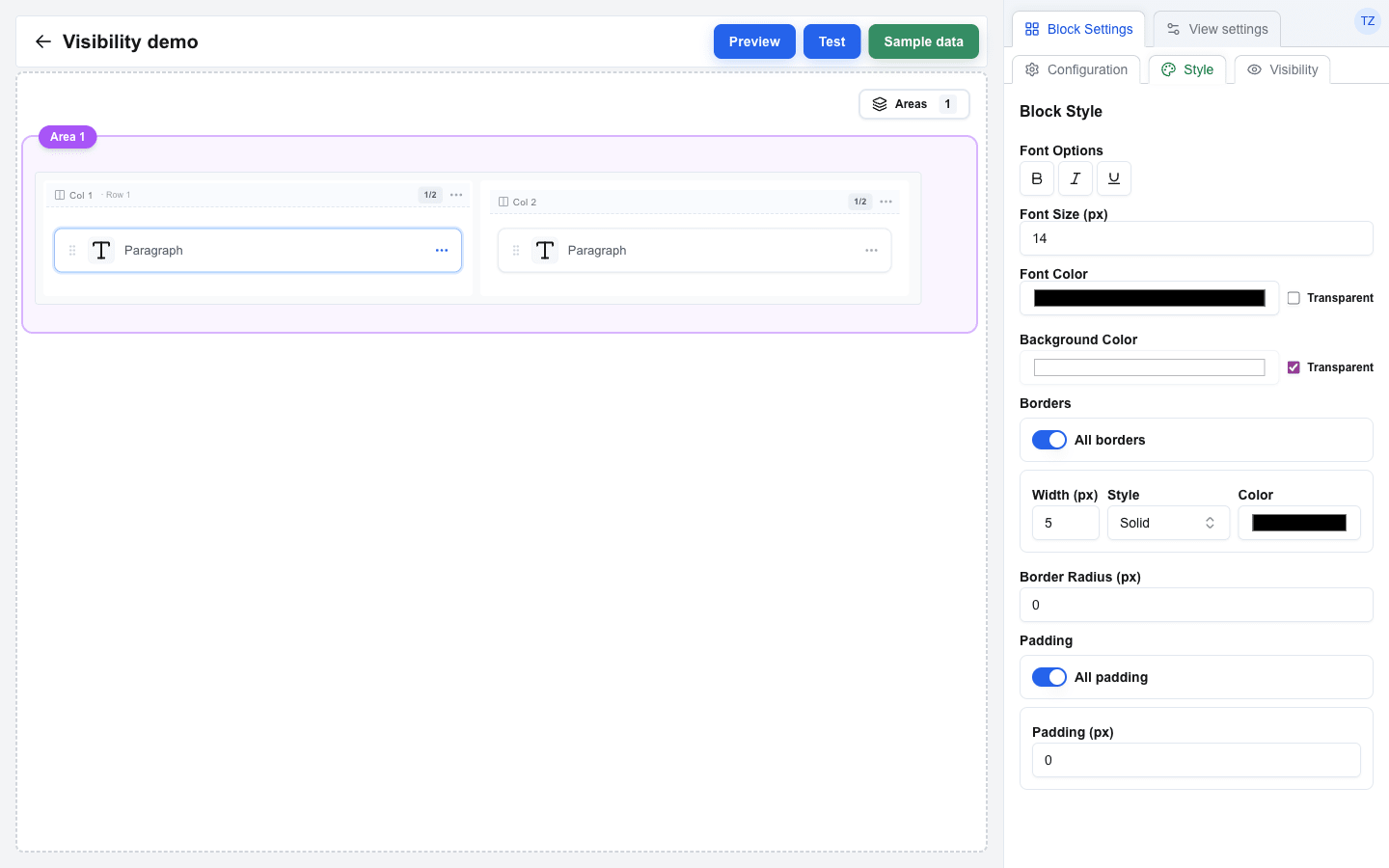The image size is (1389, 868).
Task: Open the border Color swatch
Action: (1299, 523)
